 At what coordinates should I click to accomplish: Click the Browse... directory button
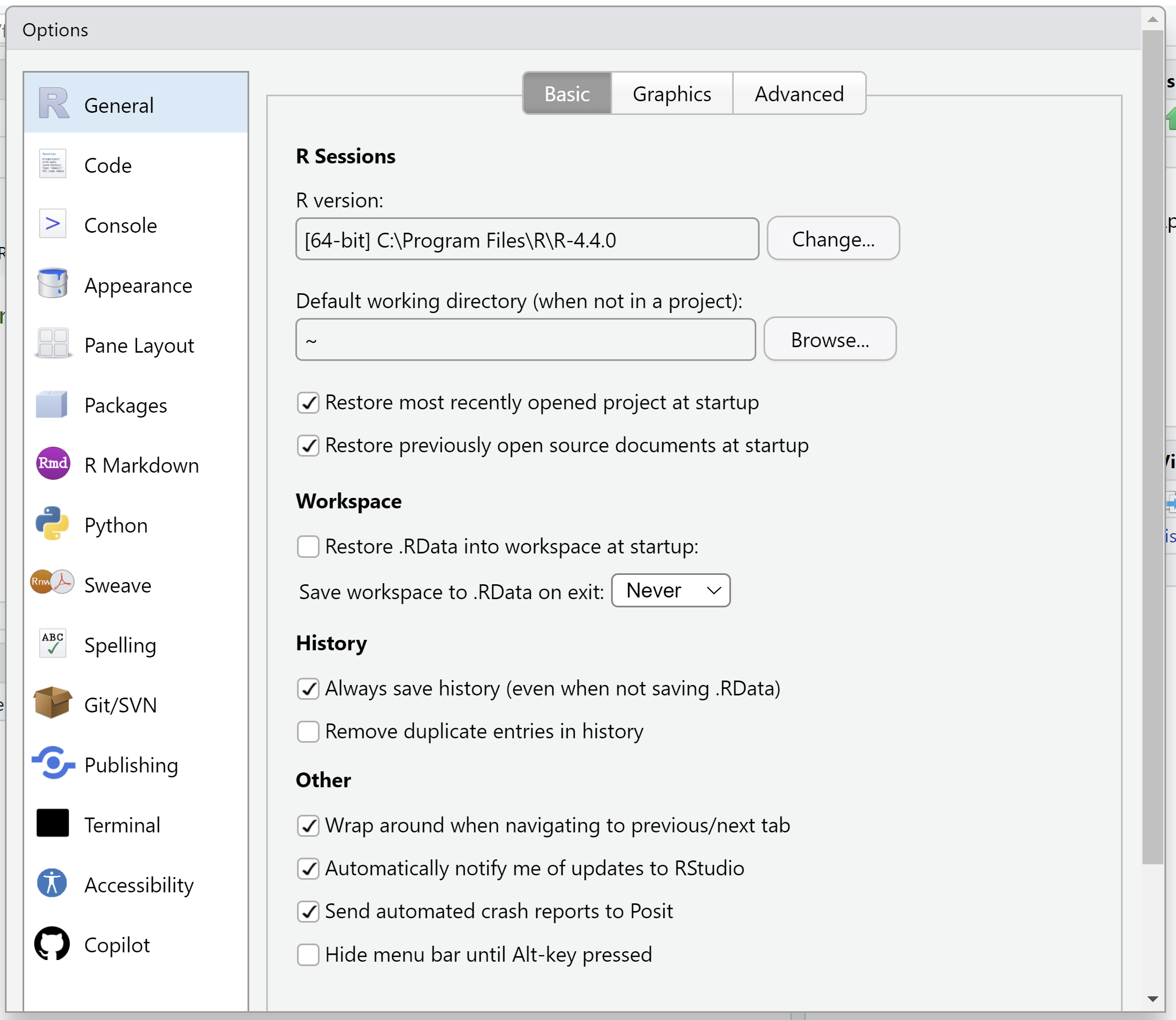coord(829,340)
